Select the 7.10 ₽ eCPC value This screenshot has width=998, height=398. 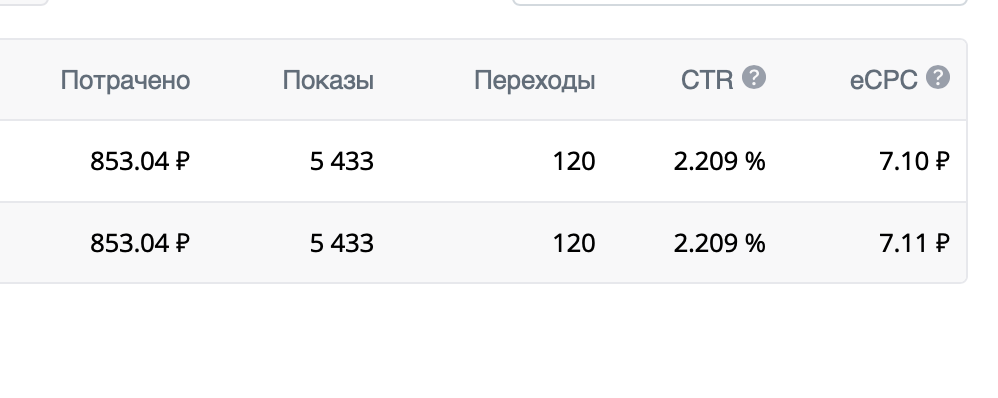915,162
